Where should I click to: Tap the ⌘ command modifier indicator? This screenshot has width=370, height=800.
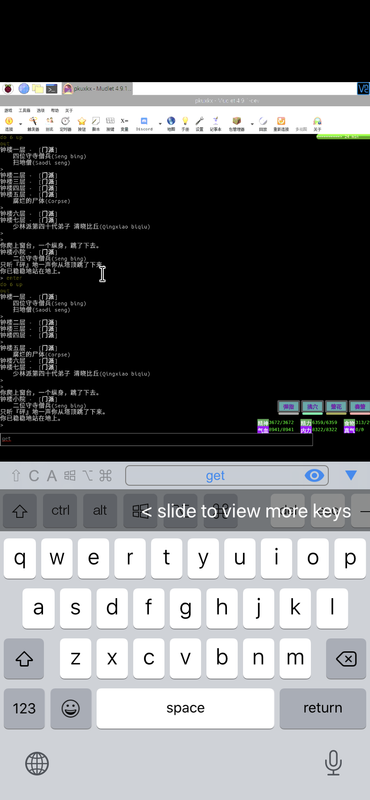tap(105, 476)
